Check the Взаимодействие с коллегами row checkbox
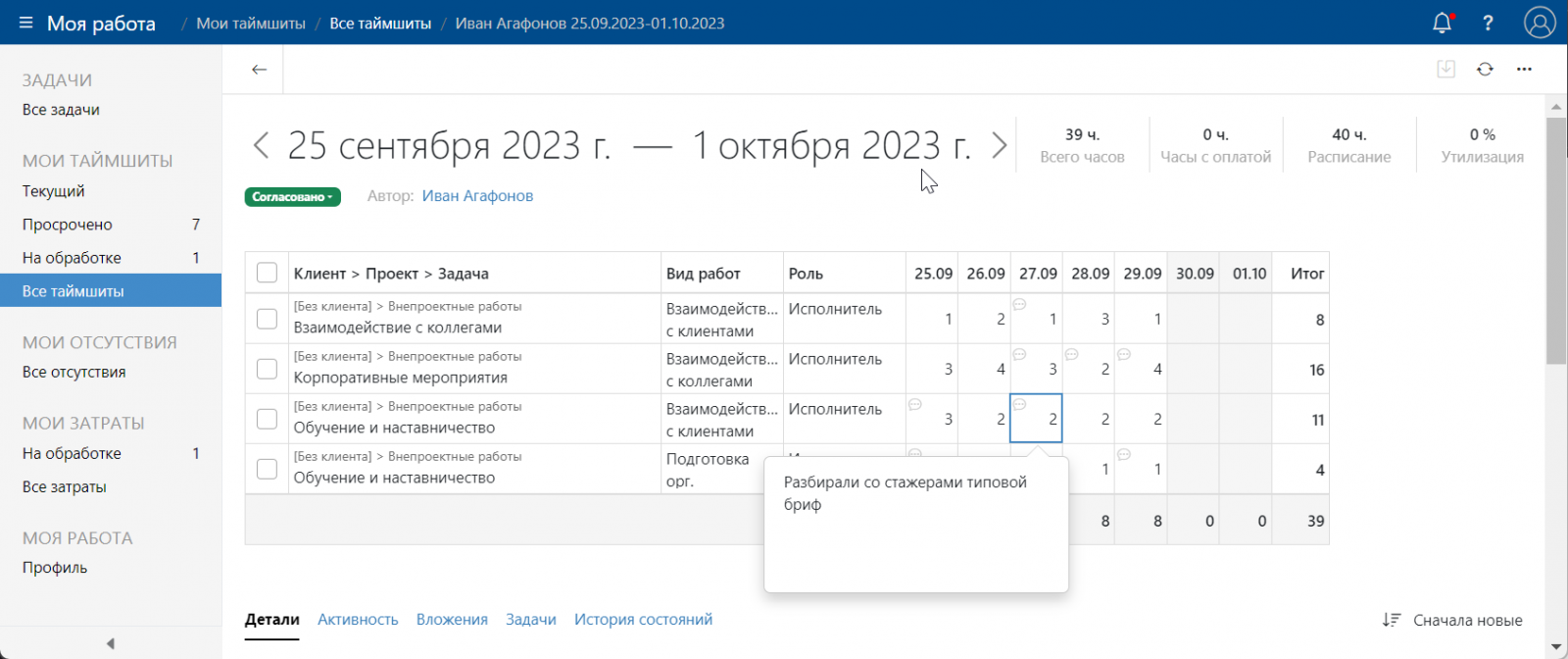 click(x=267, y=319)
